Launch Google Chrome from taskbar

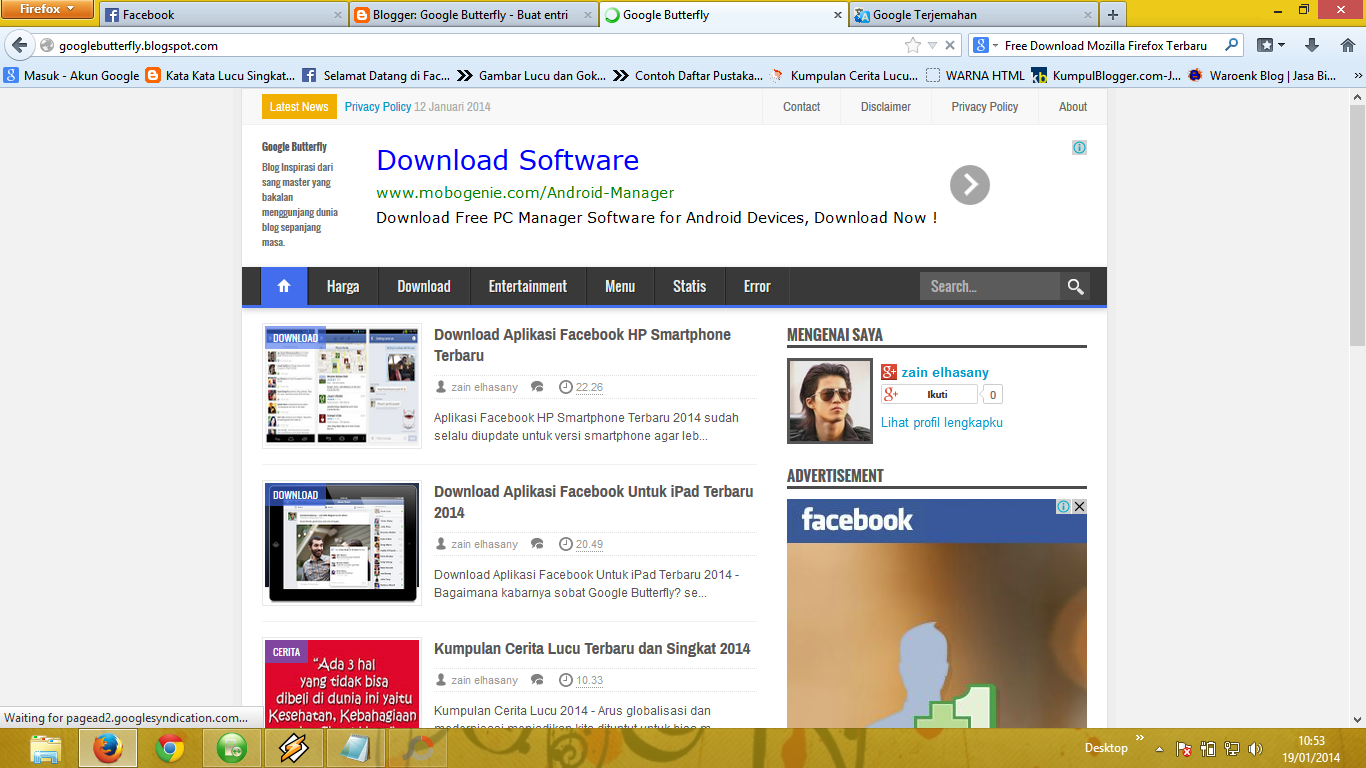(x=170, y=748)
